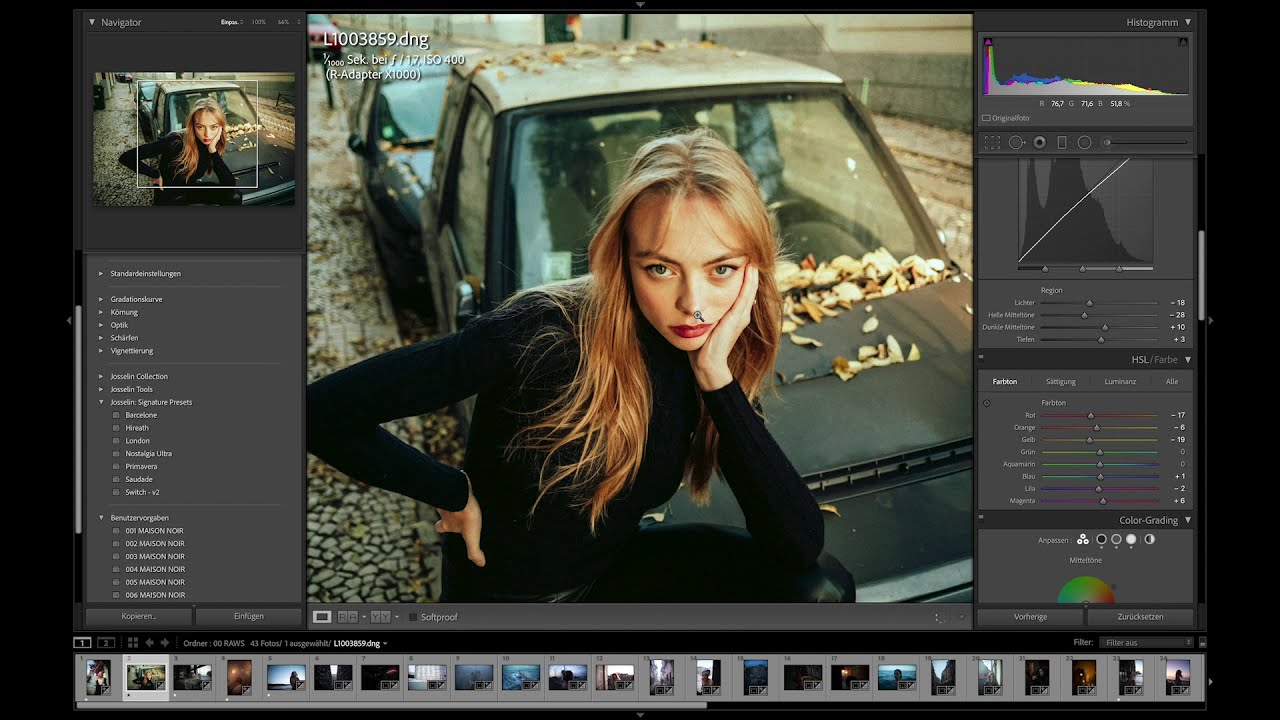Image resolution: width=1280 pixels, height=720 pixels.
Task: Switch to the Farbton tab
Action: [x=1005, y=381]
